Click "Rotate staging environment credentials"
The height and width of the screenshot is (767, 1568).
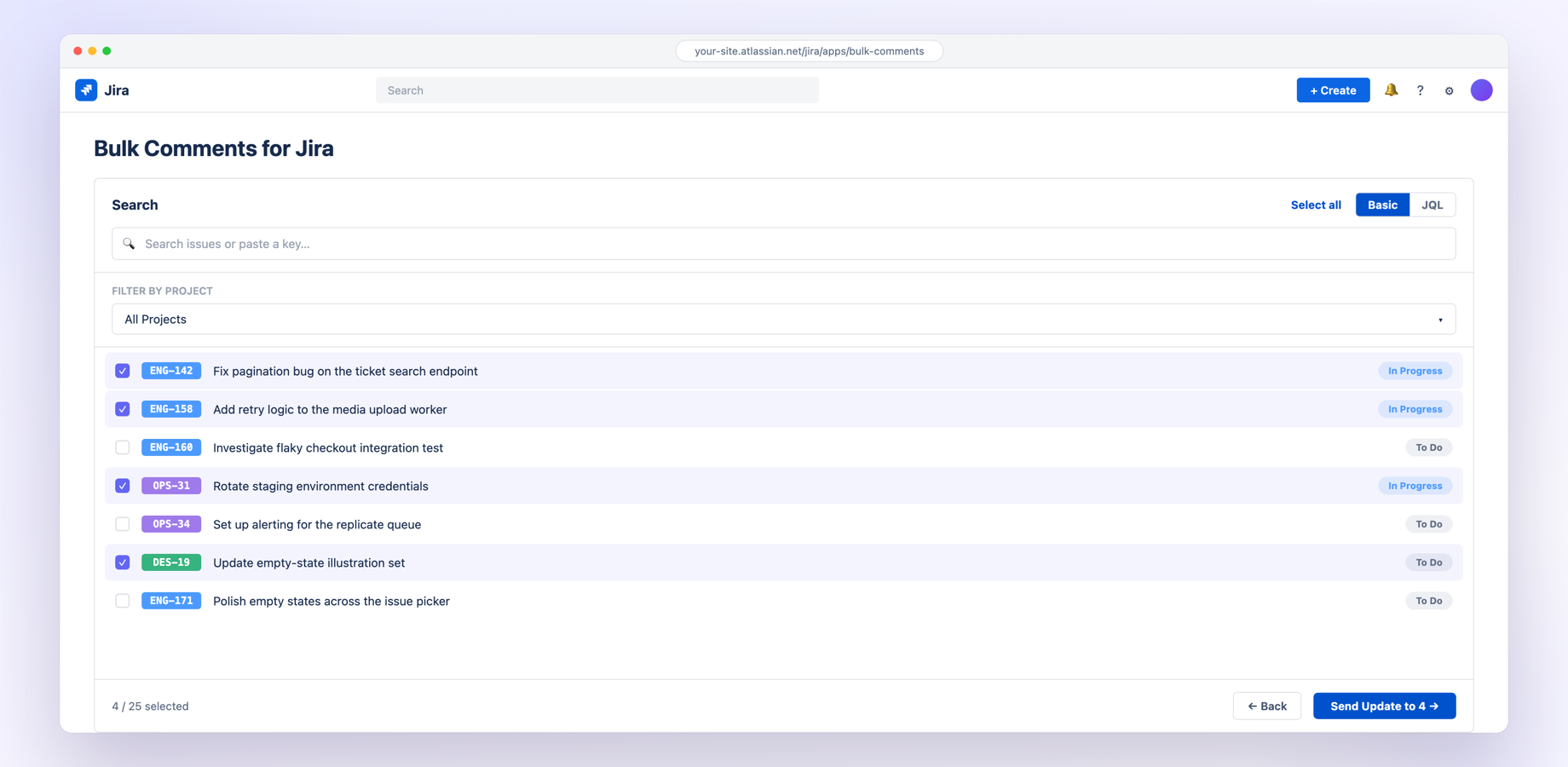coord(320,486)
